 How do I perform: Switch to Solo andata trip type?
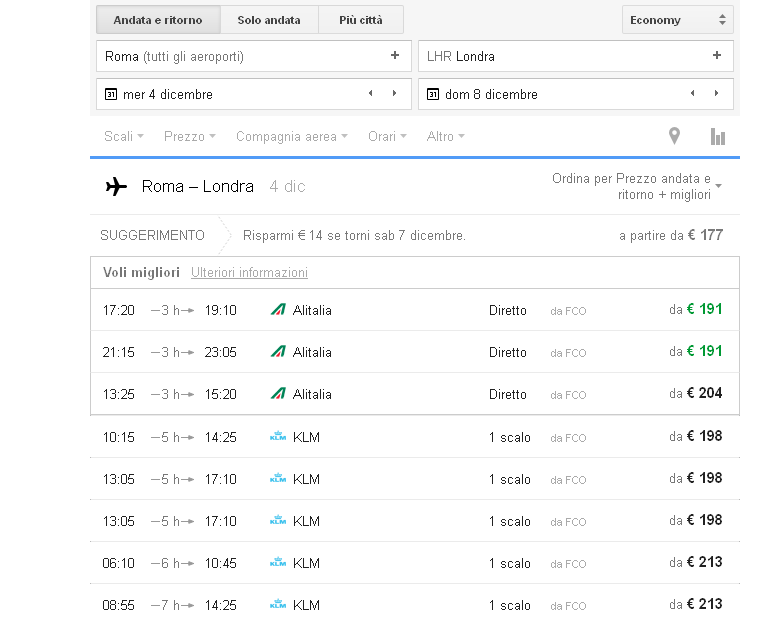[268, 20]
